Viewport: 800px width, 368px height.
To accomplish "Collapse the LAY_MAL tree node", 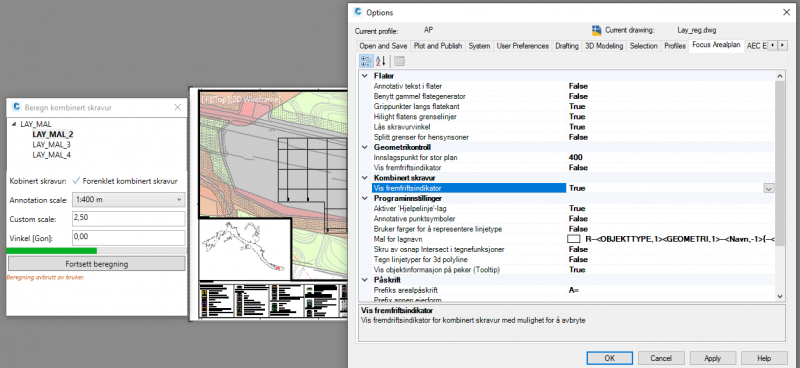I will 14,124.
